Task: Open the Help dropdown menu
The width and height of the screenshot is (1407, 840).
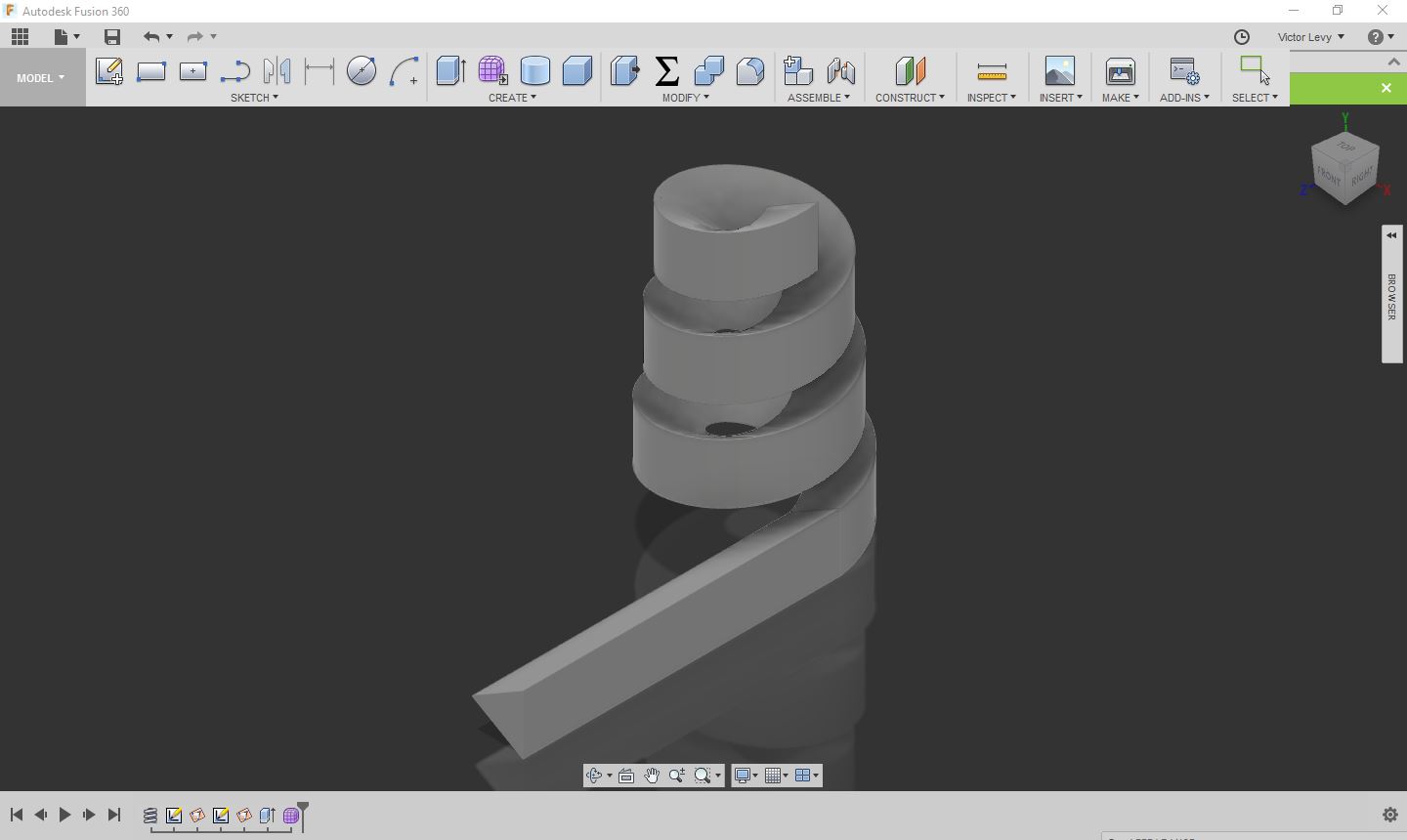Action: pyautogui.click(x=1381, y=37)
